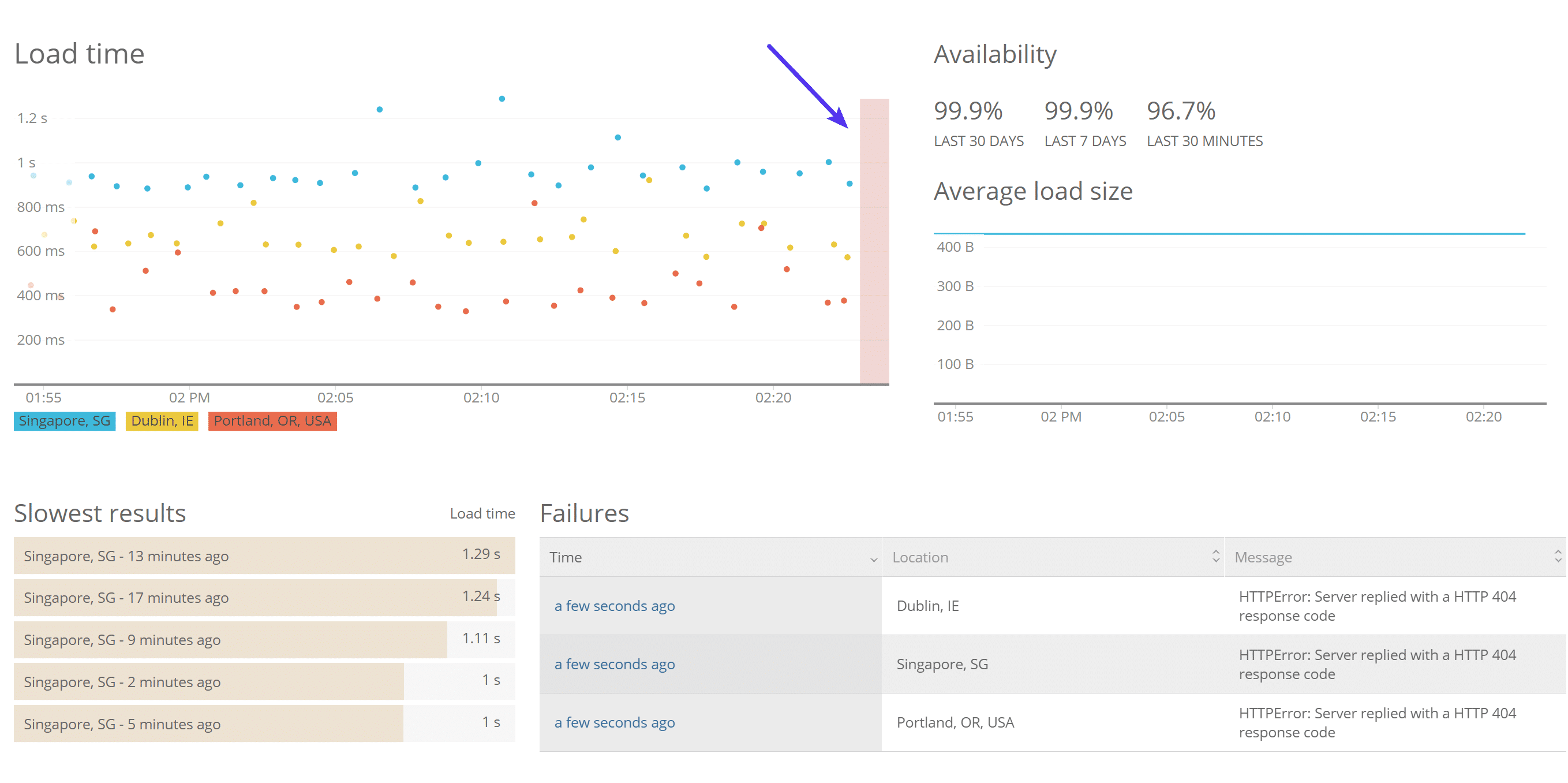Open the Portland failure timestamp link

tap(614, 723)
